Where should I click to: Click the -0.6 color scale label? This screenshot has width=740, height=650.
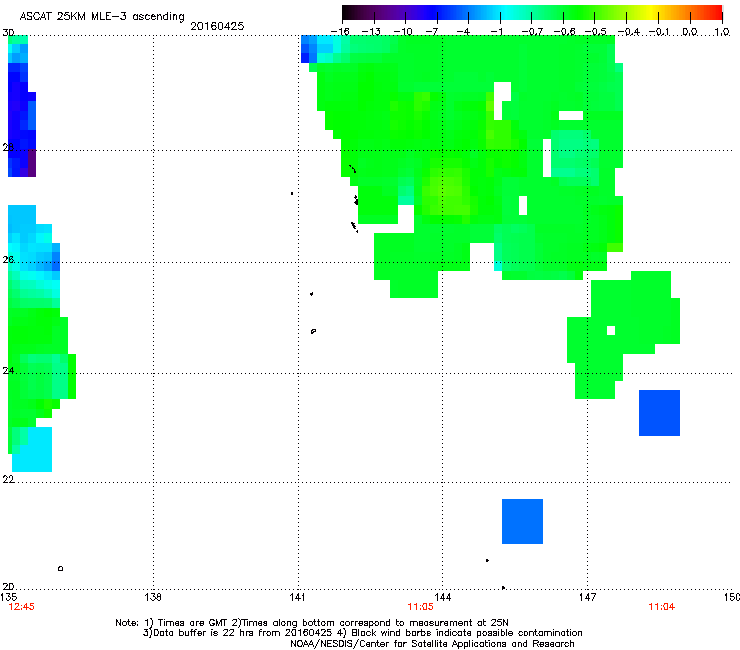coord(564,32)
